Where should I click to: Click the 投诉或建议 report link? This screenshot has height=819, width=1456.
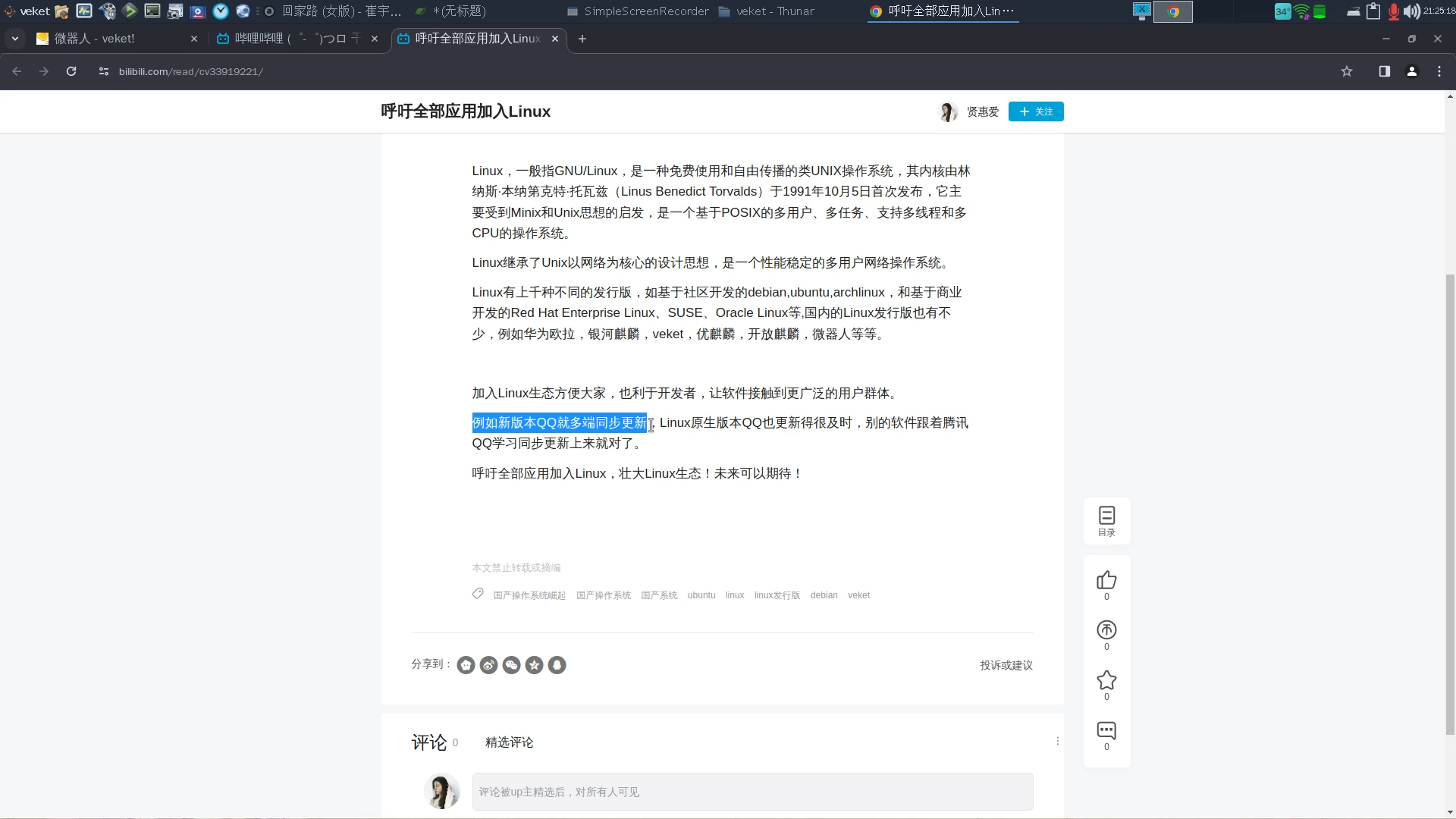[1006, 665]
